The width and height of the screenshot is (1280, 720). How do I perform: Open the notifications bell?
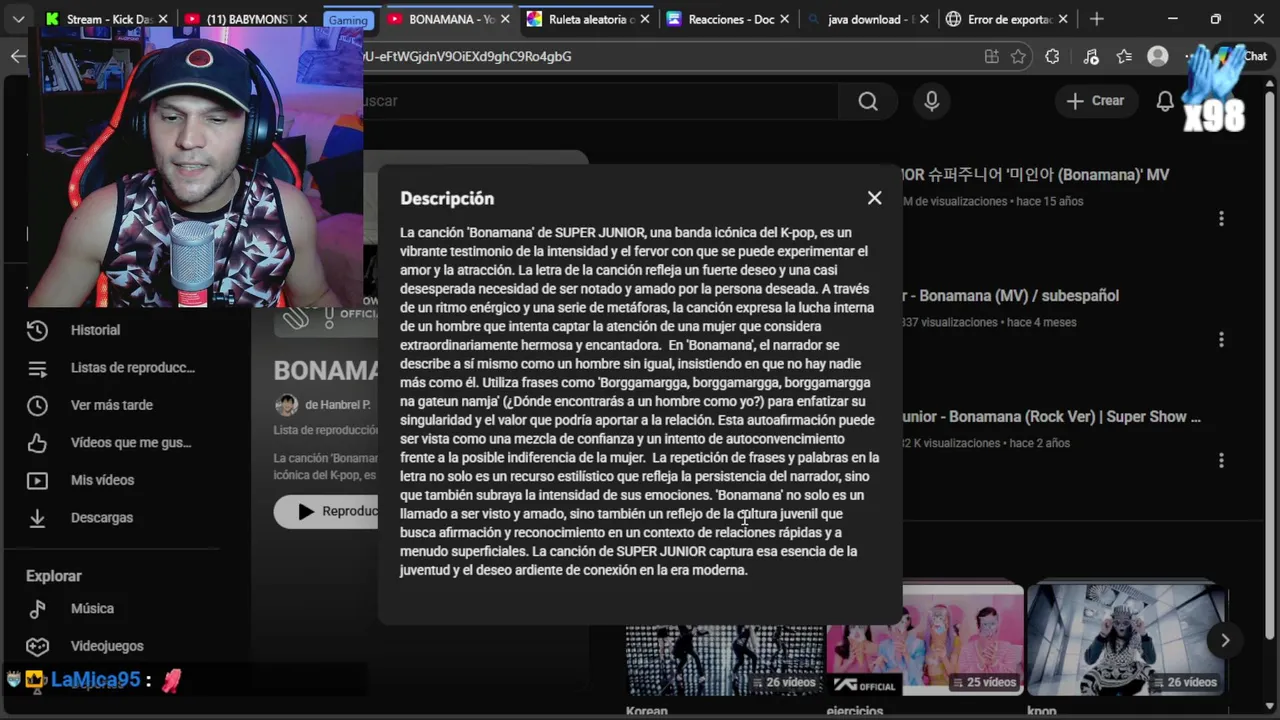tap(1165, 101)
